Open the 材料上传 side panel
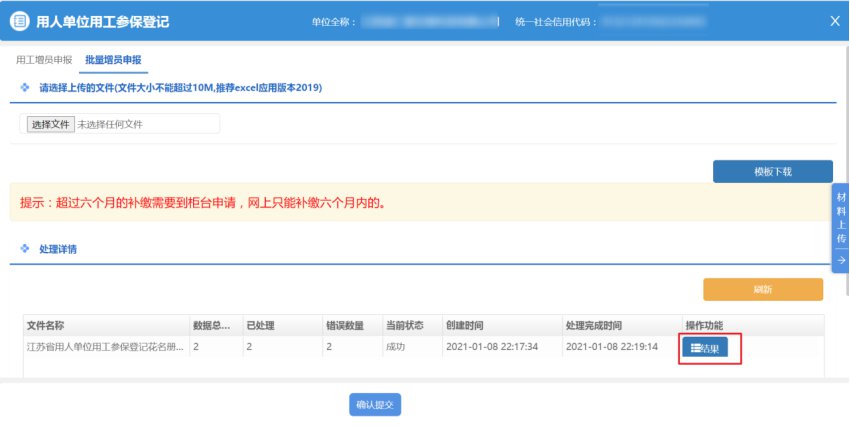The width and height of the screenshot is (850, 426). click(x=840, y=220)
